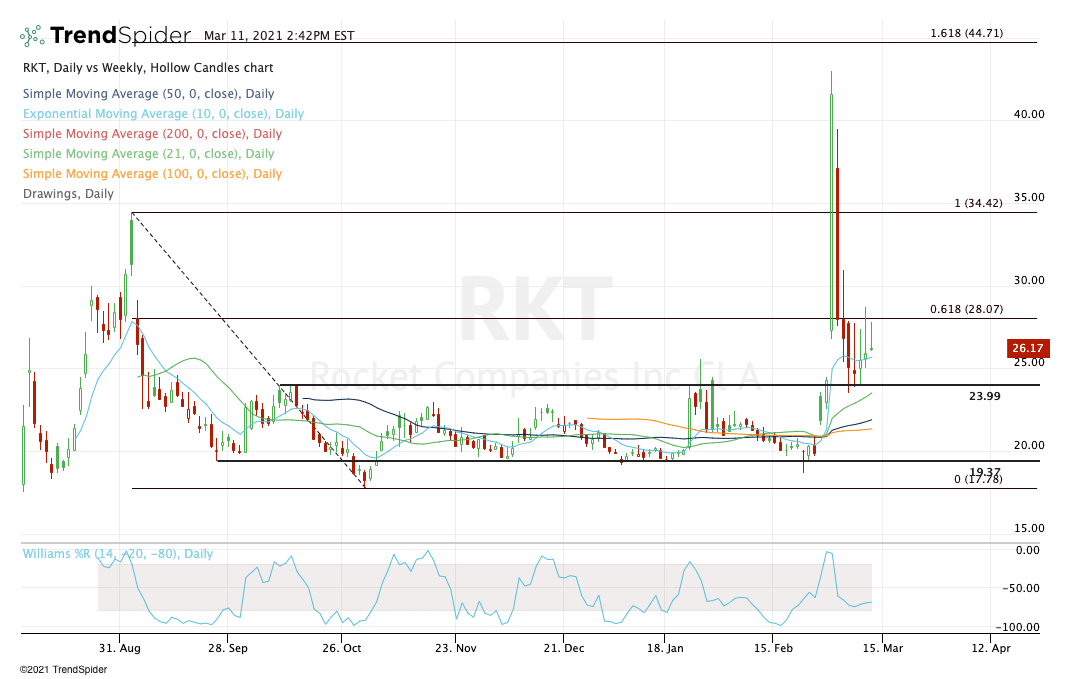The width and height of the screenshot is (1070, 679).
Task: Select the Simple Moving Average (21) legend entry
Action: coord(148,154)
